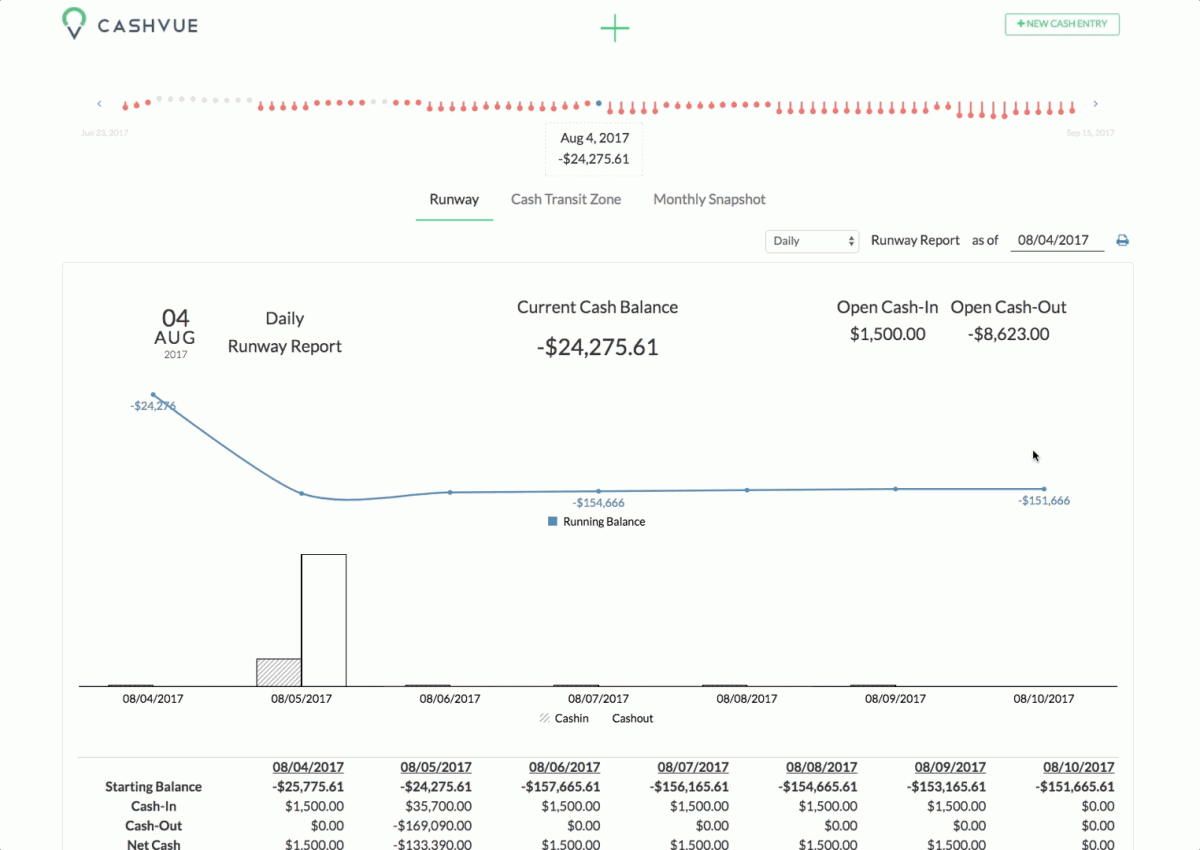The height and width of the screenshot is (850, 1200).
Task: Open the print dialog via printer icon
Action: tap(1122, 240)
